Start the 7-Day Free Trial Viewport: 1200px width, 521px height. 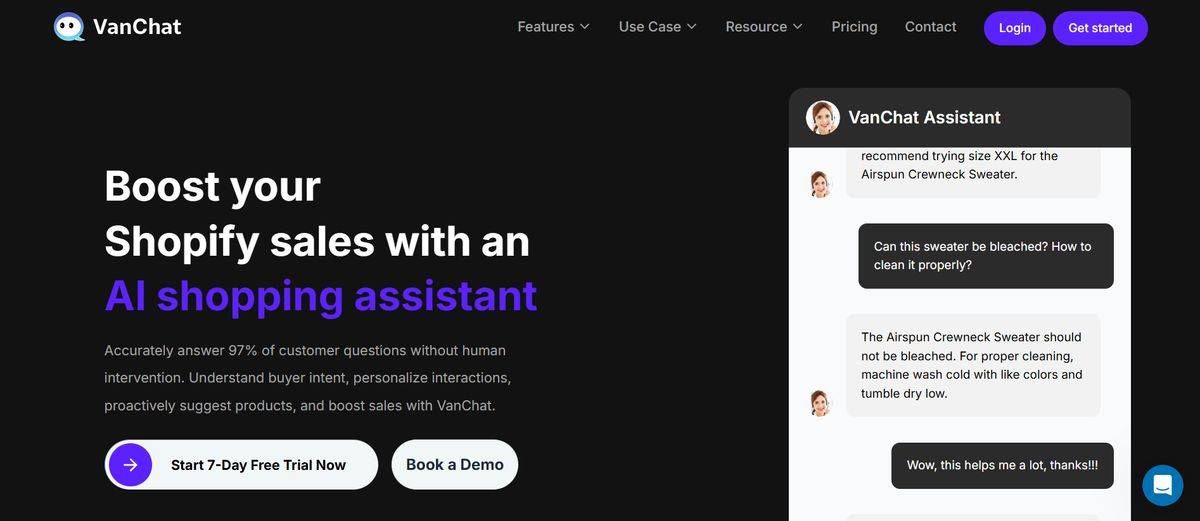(x=241, y=465)
